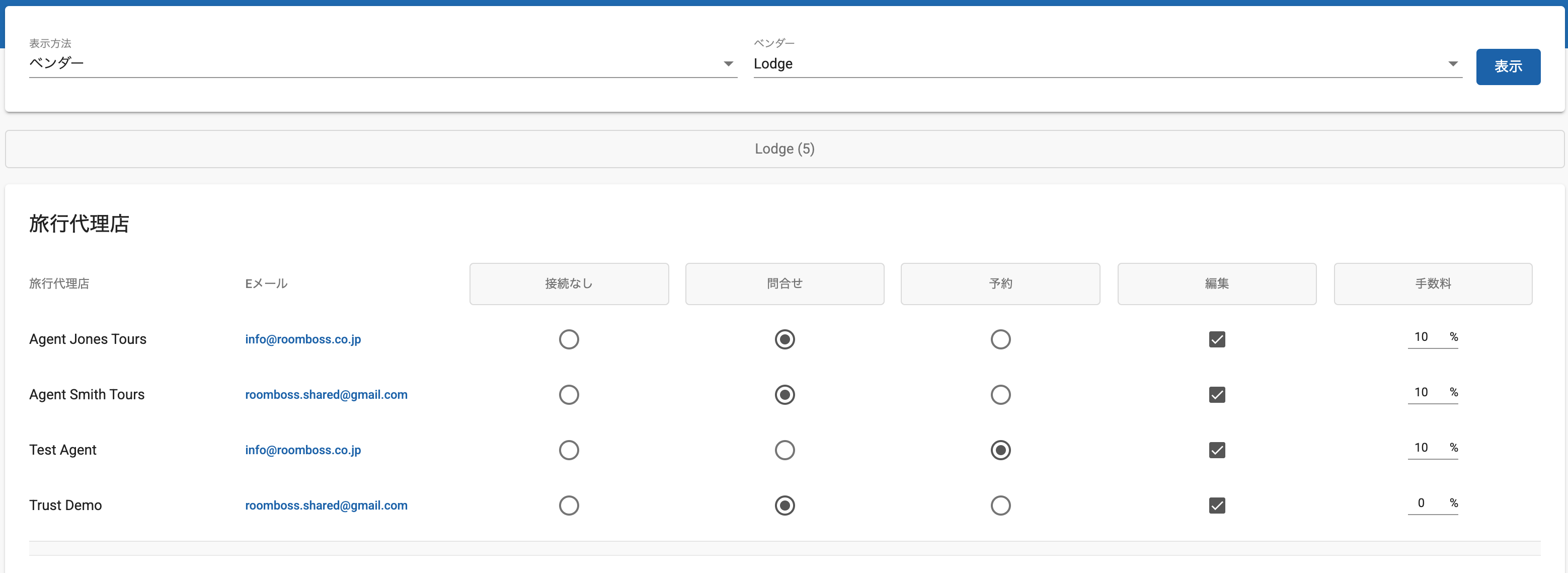Click the blue 表示 button
The image size is (1568, 573).
pyautogui.click(x=1507, y=66)
